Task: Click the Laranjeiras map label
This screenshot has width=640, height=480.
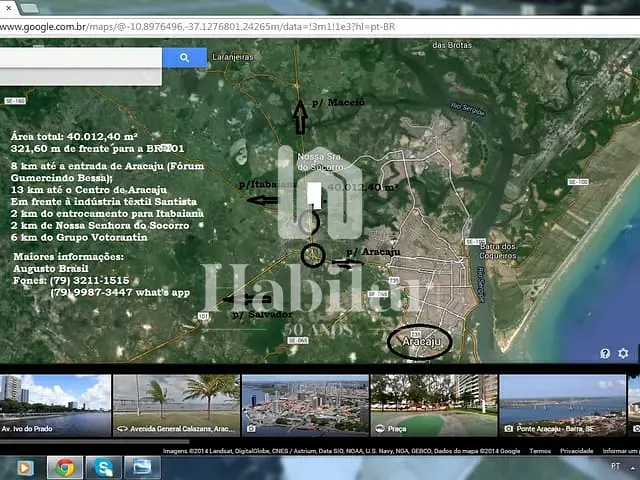Action: (x=233, y=57)
